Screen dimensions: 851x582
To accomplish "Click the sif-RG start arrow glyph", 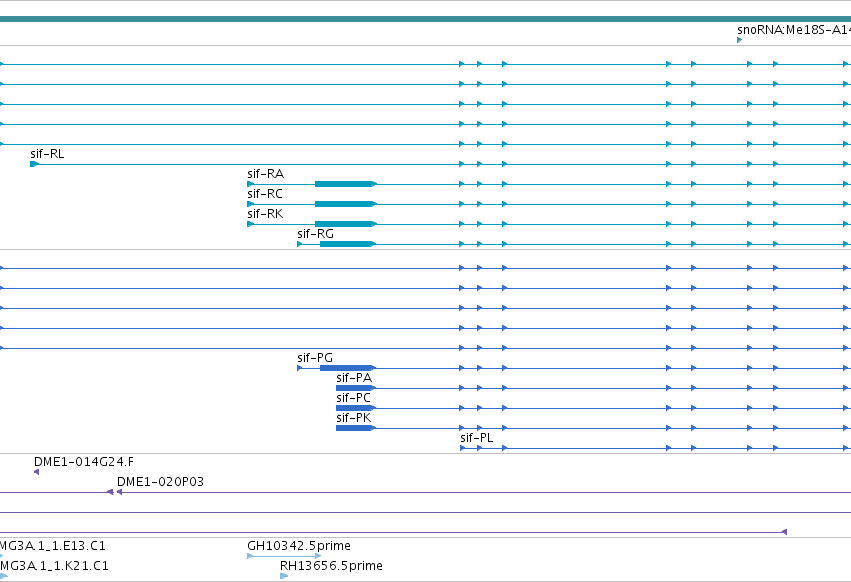I will (x=300, y=244).
